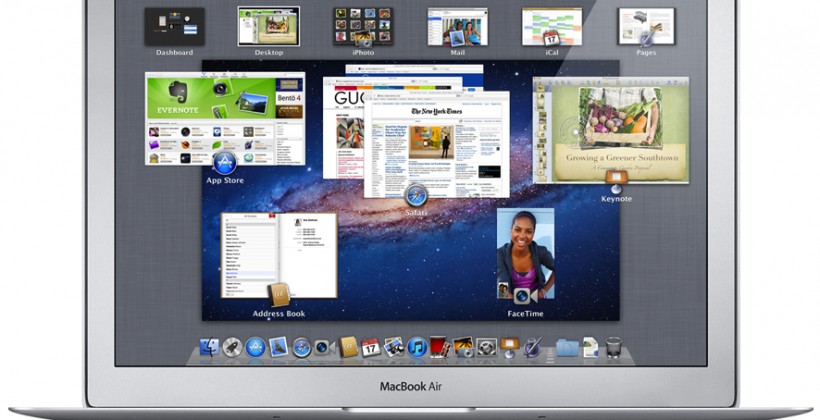This screenshot has width=820, height=420.
Task: Open the document stack beside Trash
Action: pyautogui.click(x=590, y=347)
